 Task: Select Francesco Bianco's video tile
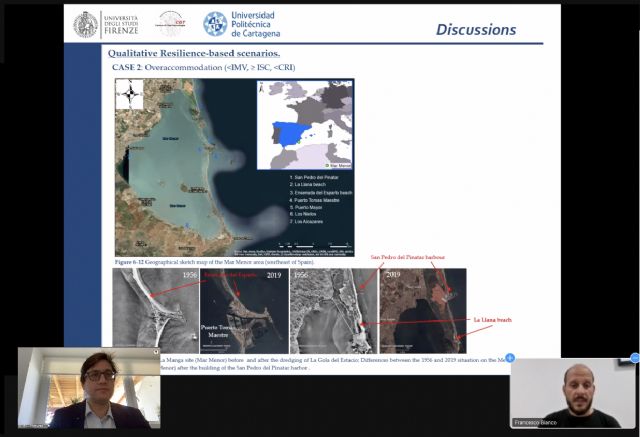coord(572,390)
